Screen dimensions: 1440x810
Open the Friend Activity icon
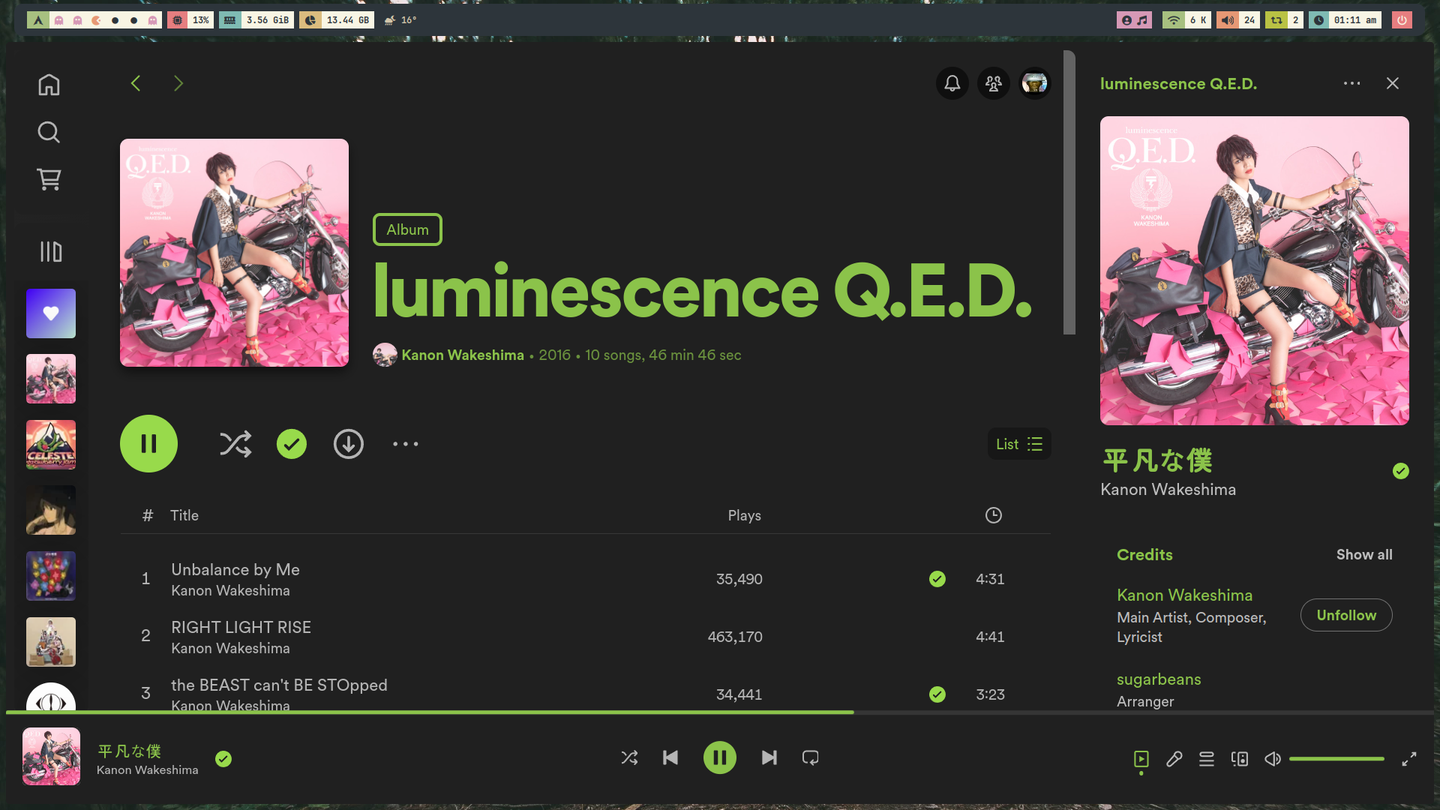993,84
